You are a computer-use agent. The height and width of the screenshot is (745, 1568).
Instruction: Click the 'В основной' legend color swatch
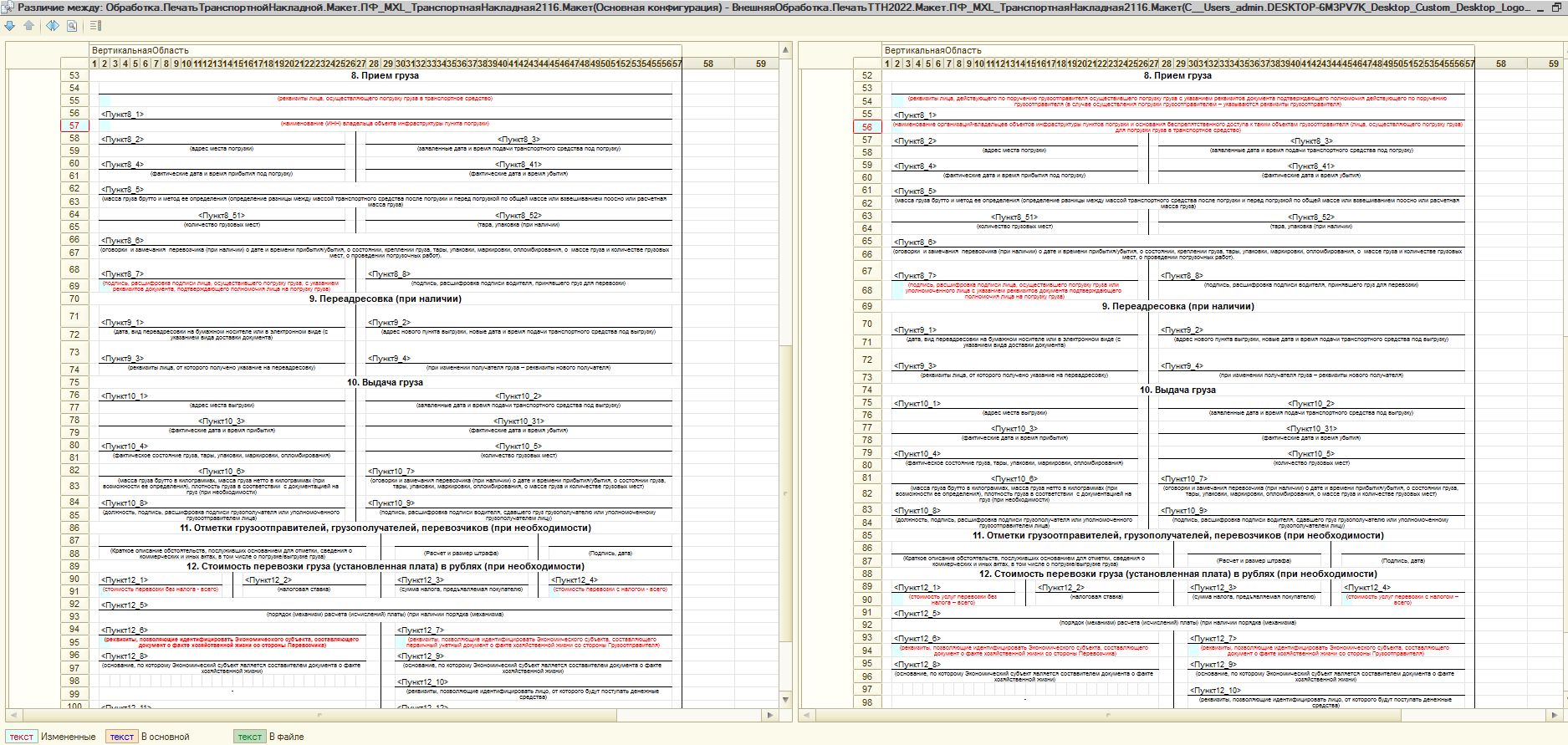[x=121, y=737]
